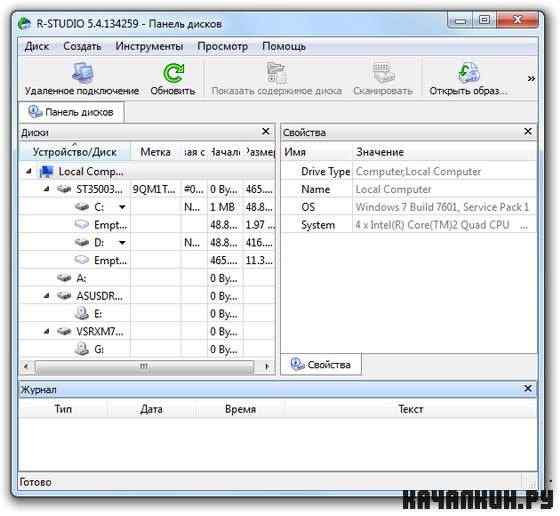Collapse the ASUSDR drive node
Screen dimensions: 560x516
tap(46, 296)
